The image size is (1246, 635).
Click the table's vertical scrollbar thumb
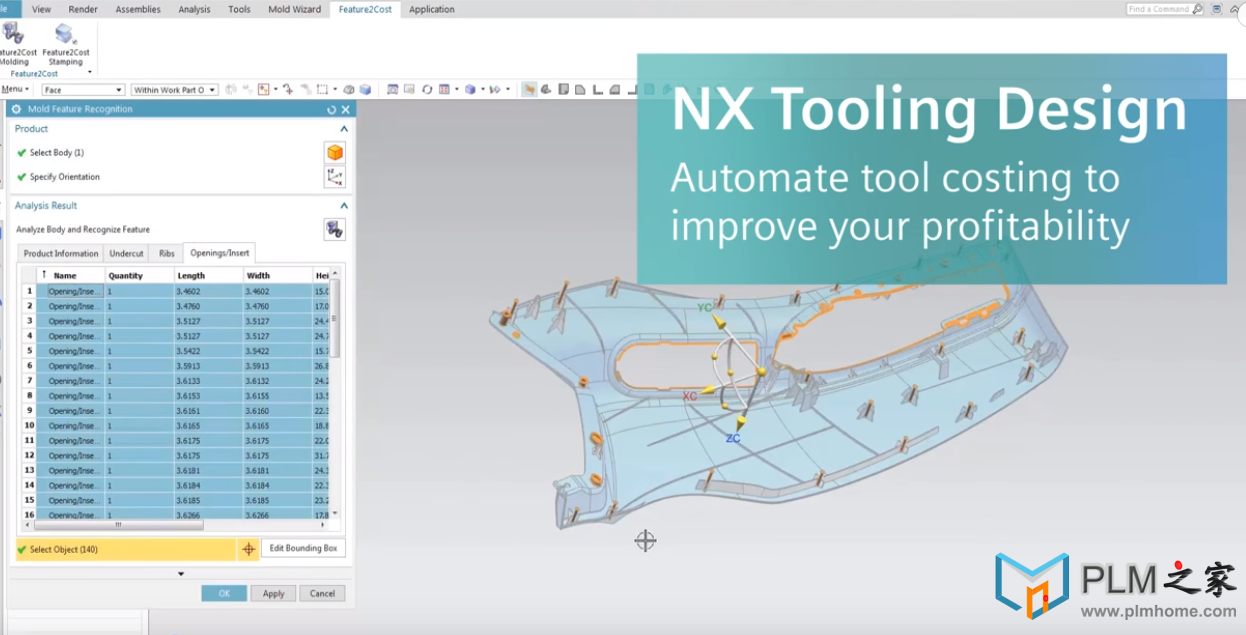[336, 318]
